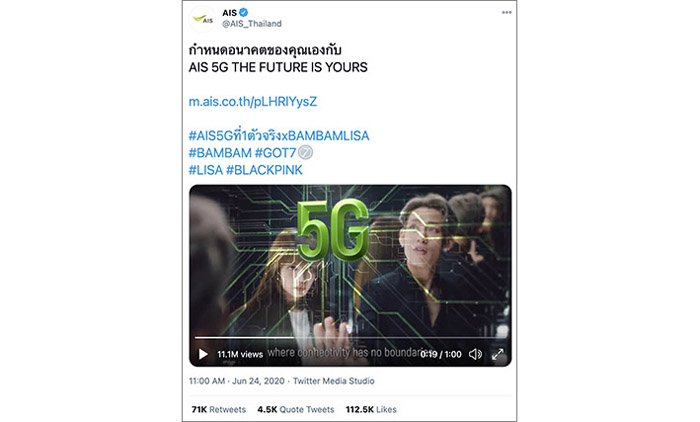The image size is (700, 422).
Task: Mute the video using the speaker icon
Action: pos(475,354)
